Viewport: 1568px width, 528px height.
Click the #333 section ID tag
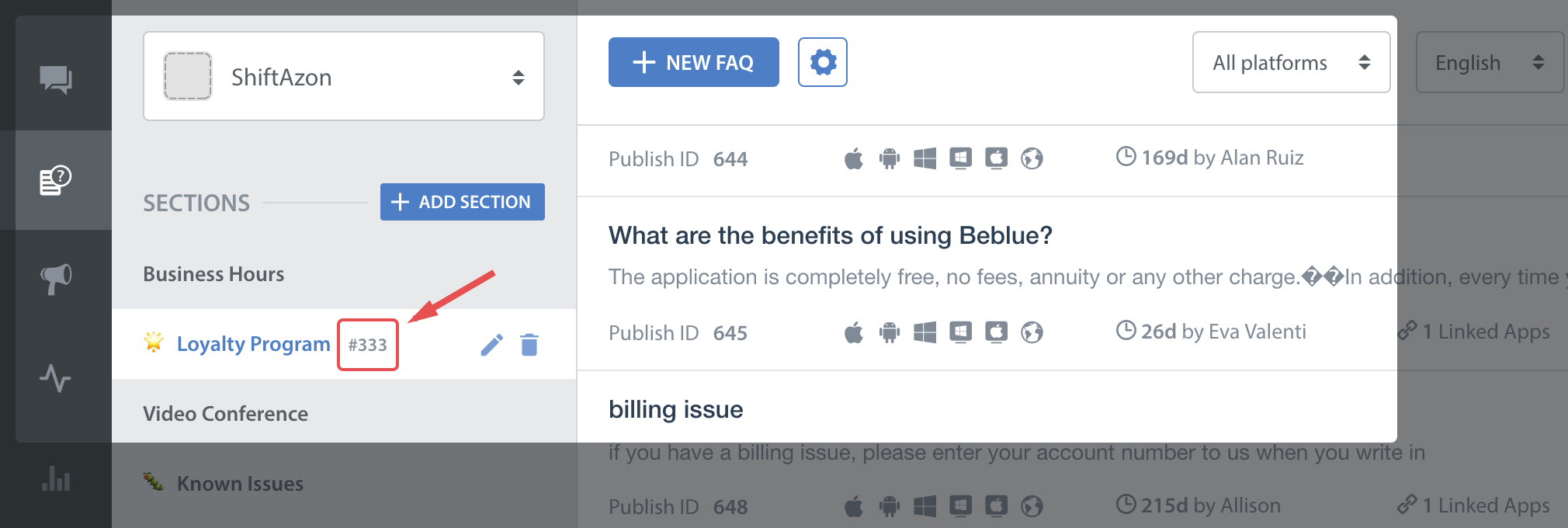pyautogui.click(x=367, y=345)
